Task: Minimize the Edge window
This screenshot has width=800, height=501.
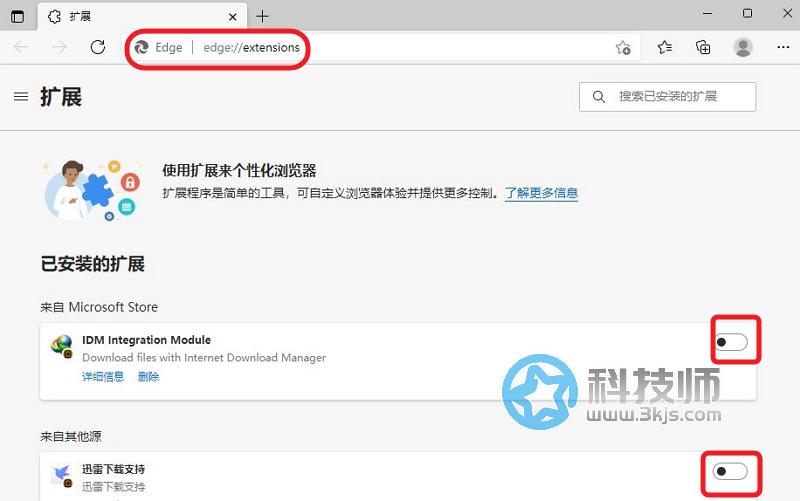Action: [x=707, y=14]
